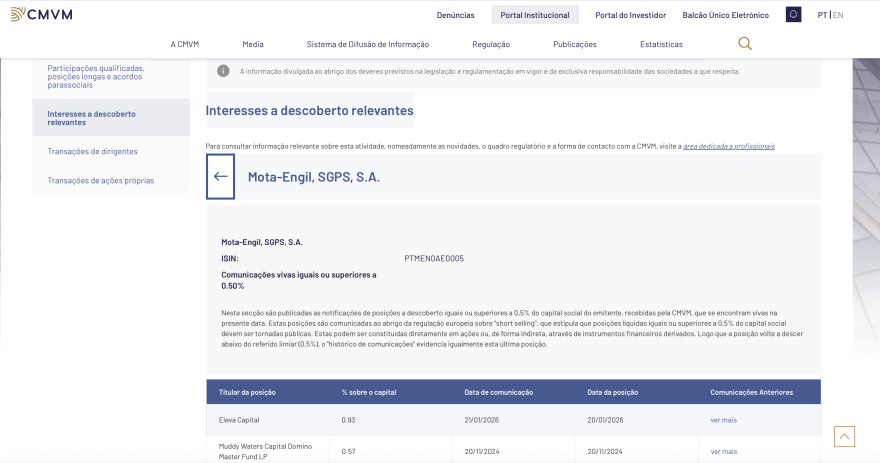Select Portal Institucional tab

click(x=535, y=15)
